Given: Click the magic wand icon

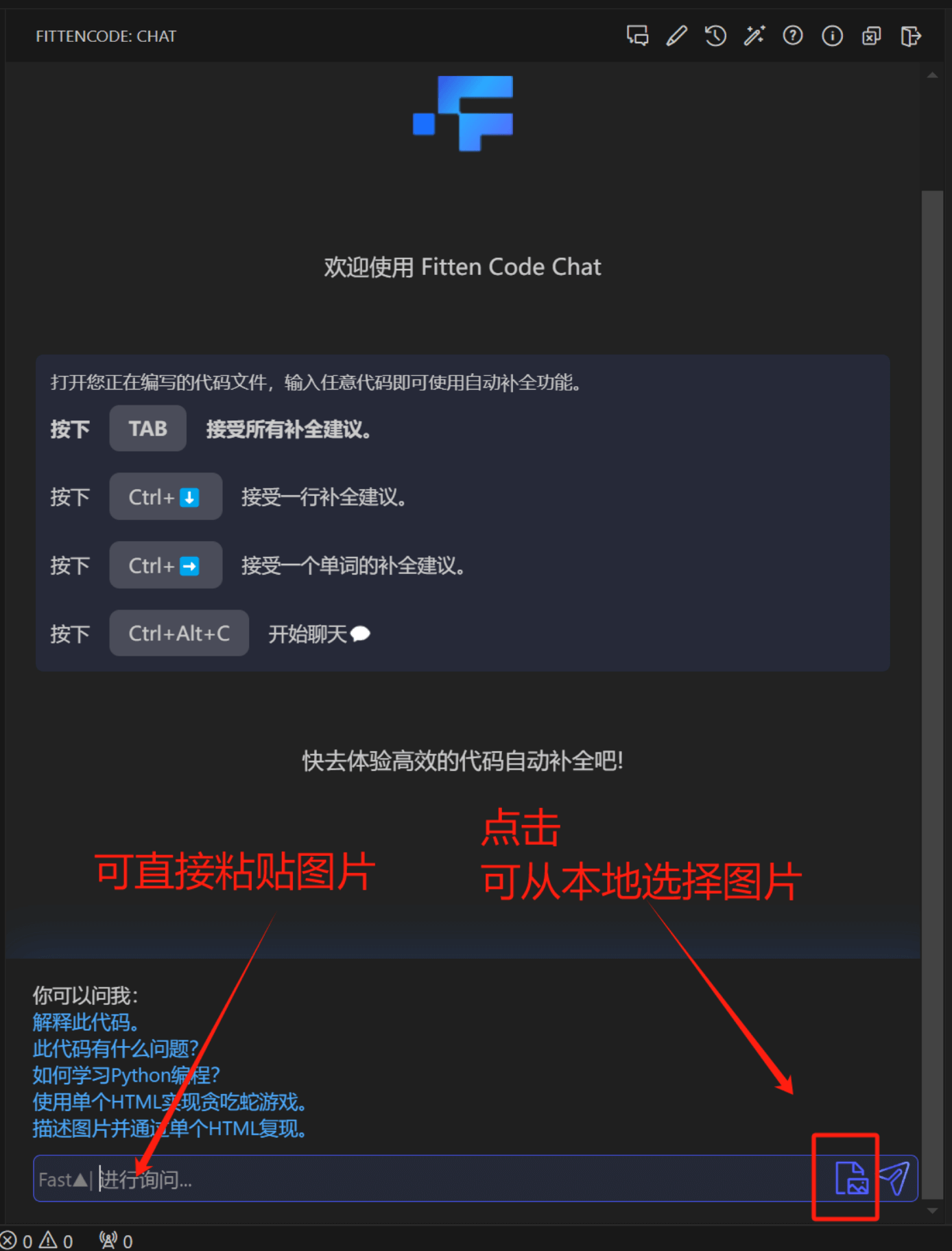Looking at the screenshot, I should pyautogui.click(x=754, y=36).
